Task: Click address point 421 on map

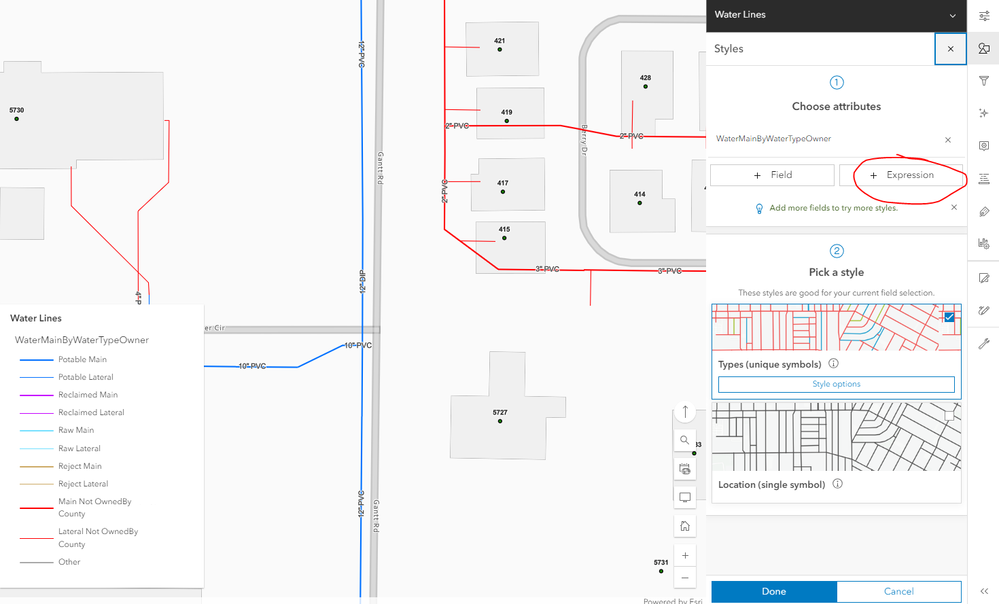Action: [500, 49]
